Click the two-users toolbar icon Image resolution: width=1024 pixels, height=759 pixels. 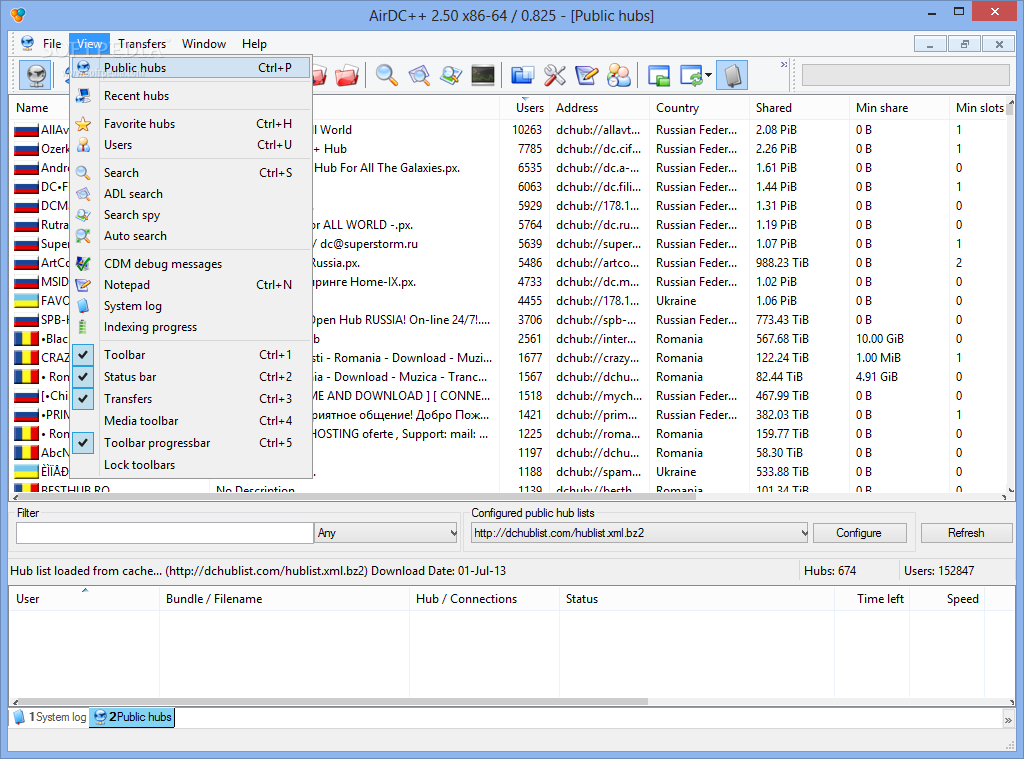tap(618, 75)
